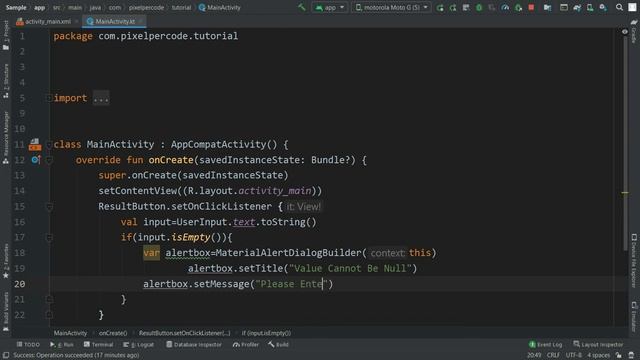Click the 4 spaces indent status entry
Image resolution: width=640 pixels, height=360 pixels.
pyautogui.click(x=598, y=355)
